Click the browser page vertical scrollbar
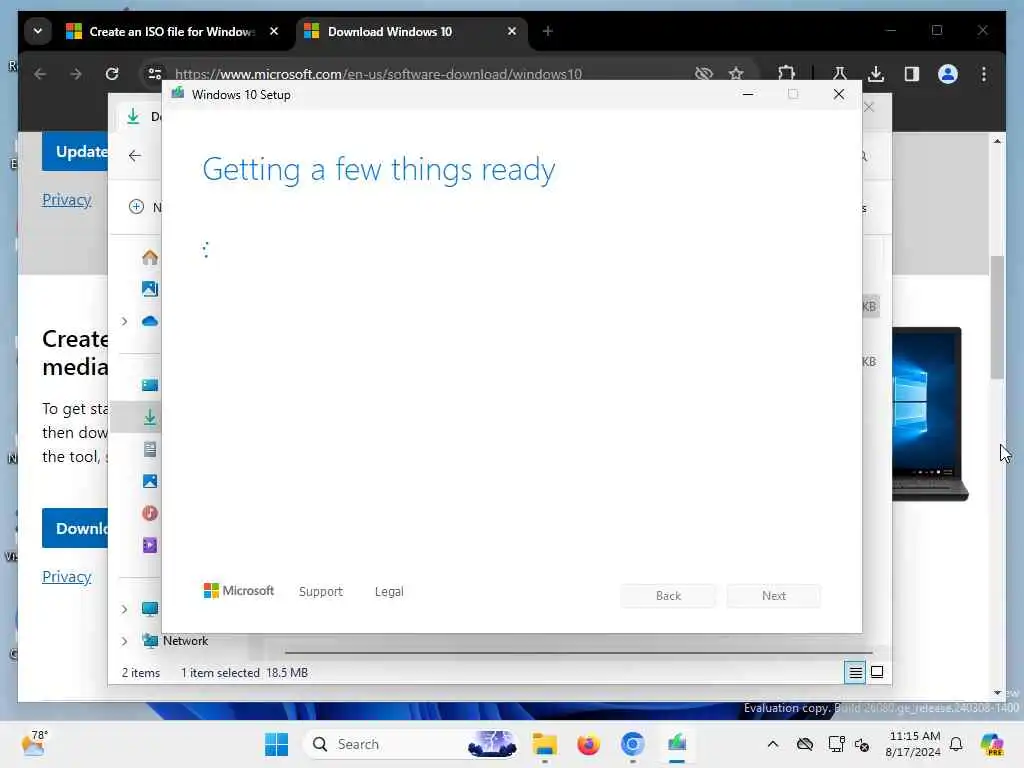Image resolution: width=1024 pixels, height=768 pixels. pos(997,317)
